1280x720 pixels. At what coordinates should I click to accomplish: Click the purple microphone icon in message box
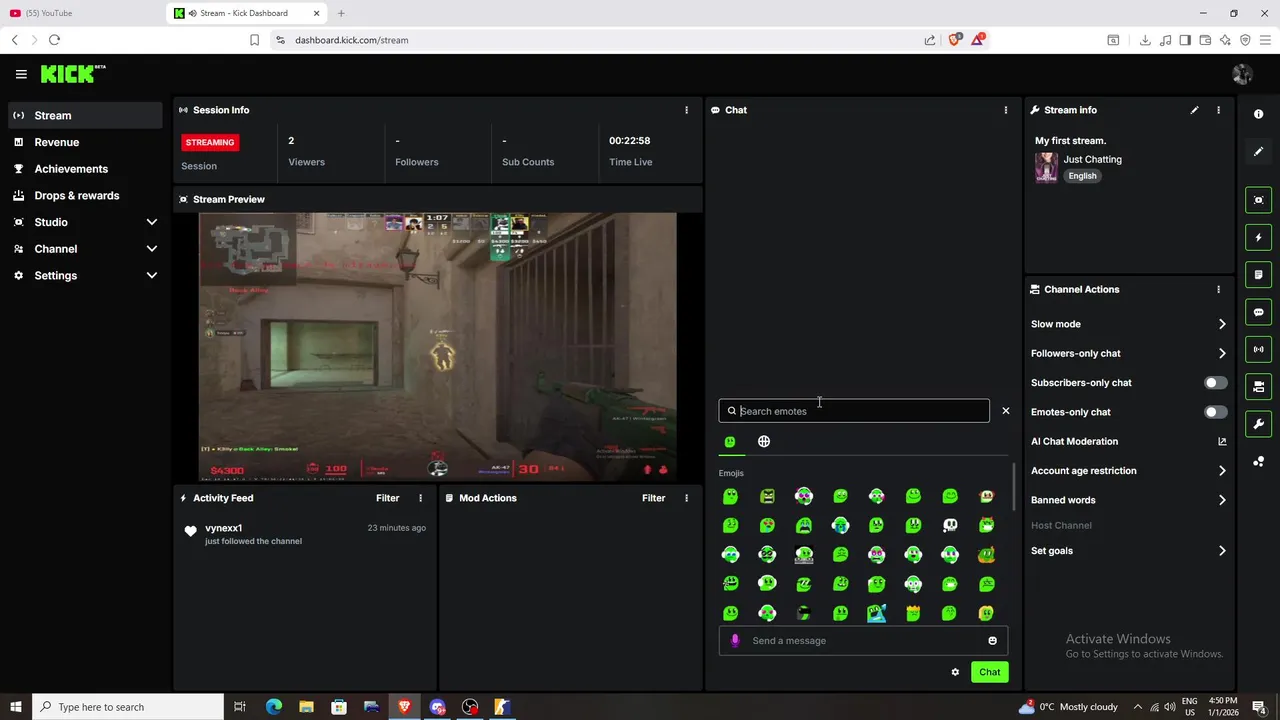[x=735, y=641]
